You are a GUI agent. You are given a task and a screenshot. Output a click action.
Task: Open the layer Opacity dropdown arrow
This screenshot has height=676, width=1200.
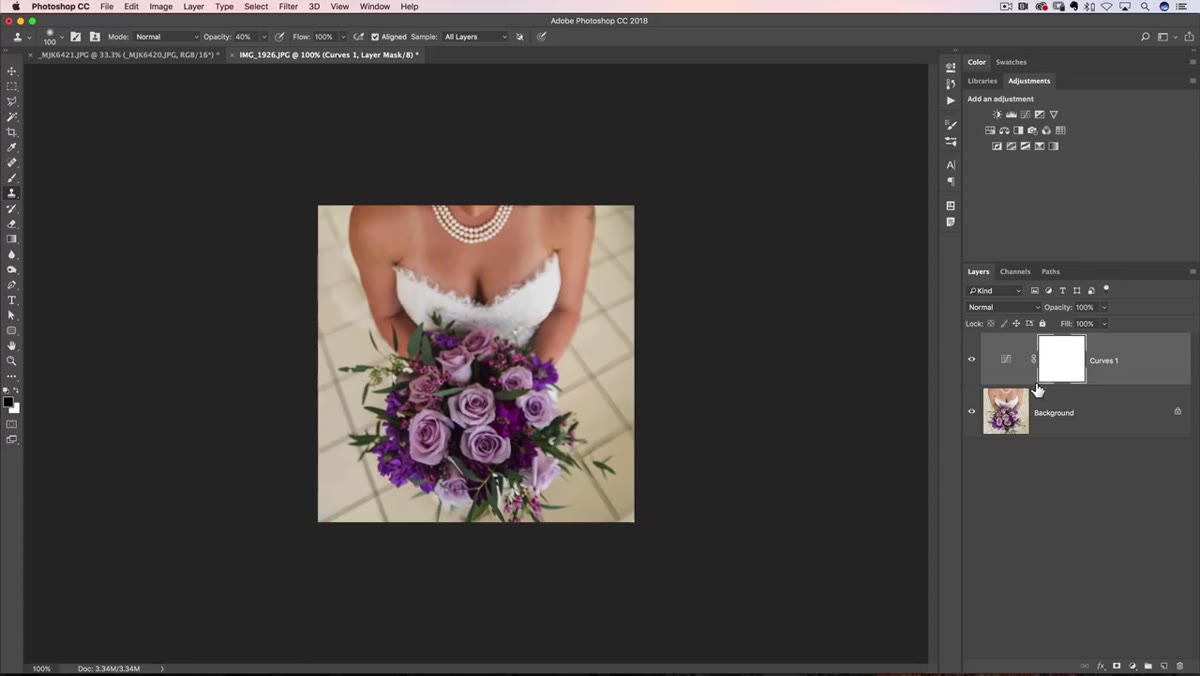pyautogui.click(x=1104, y=307)
